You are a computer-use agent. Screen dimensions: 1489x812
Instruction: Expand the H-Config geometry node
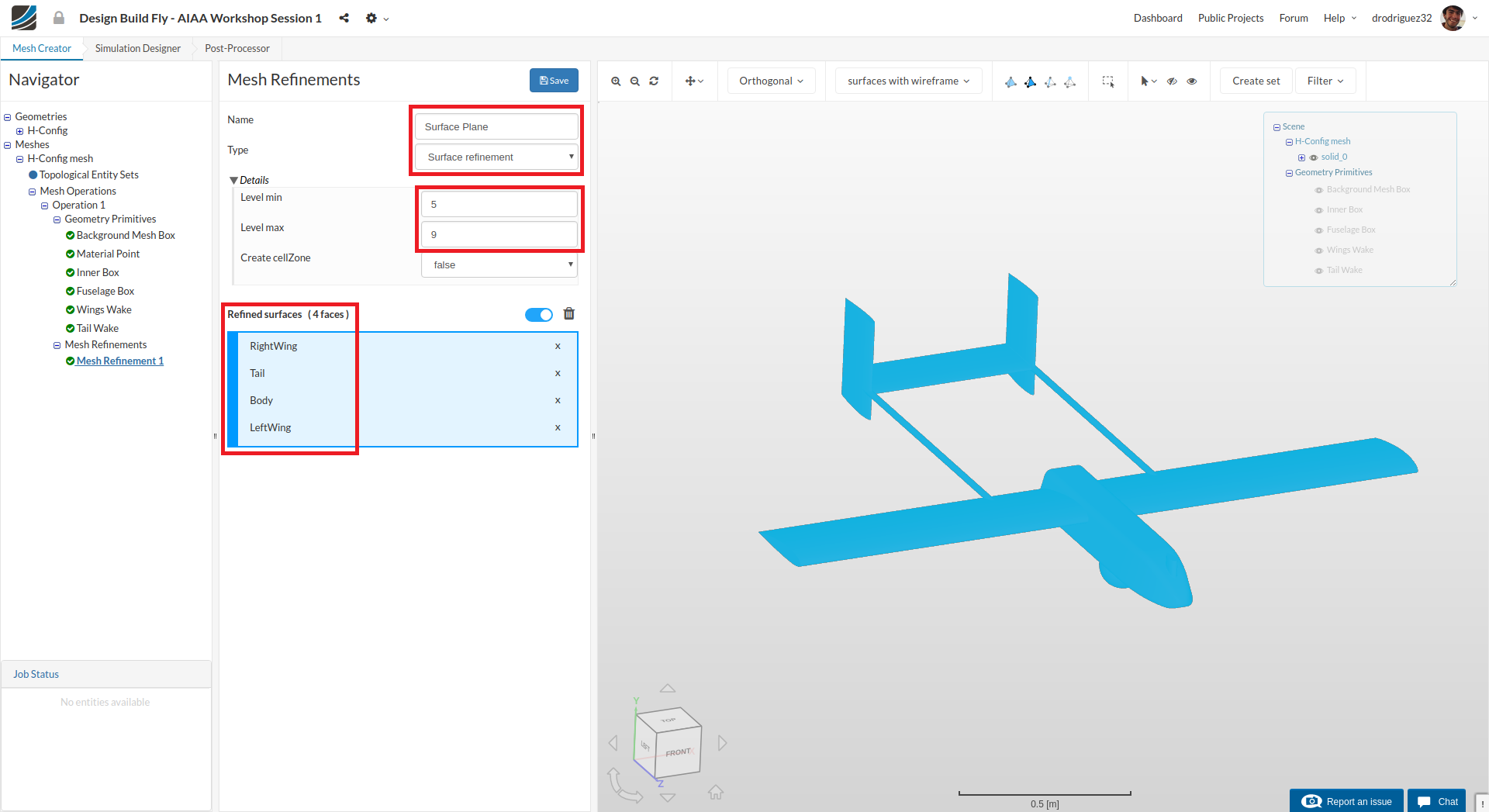(20, 131)
